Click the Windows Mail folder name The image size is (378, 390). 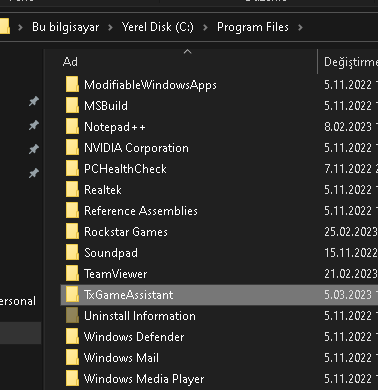pos(122,358)
